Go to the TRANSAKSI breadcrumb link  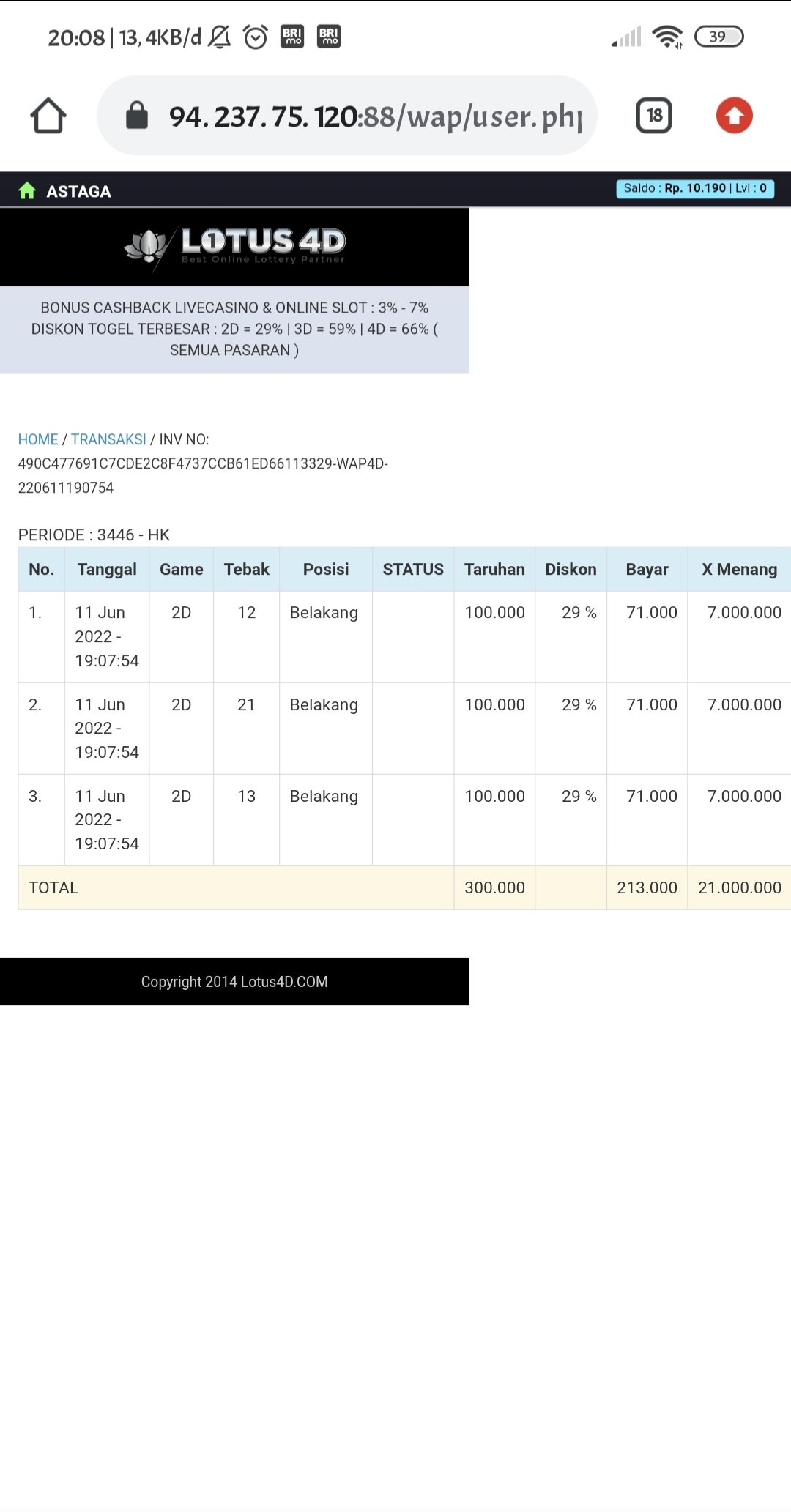click(x=108, y=439)
